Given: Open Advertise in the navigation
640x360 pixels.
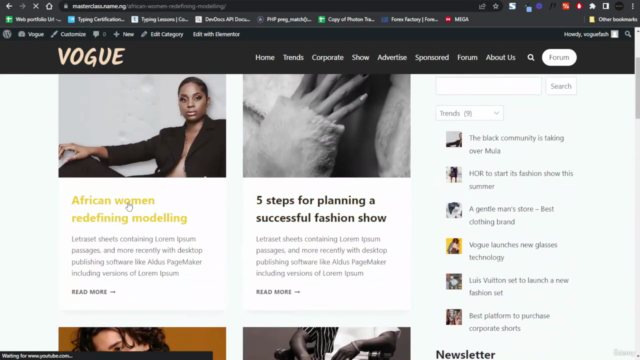Looking at the screenshot, I should [x=392, y=58].
